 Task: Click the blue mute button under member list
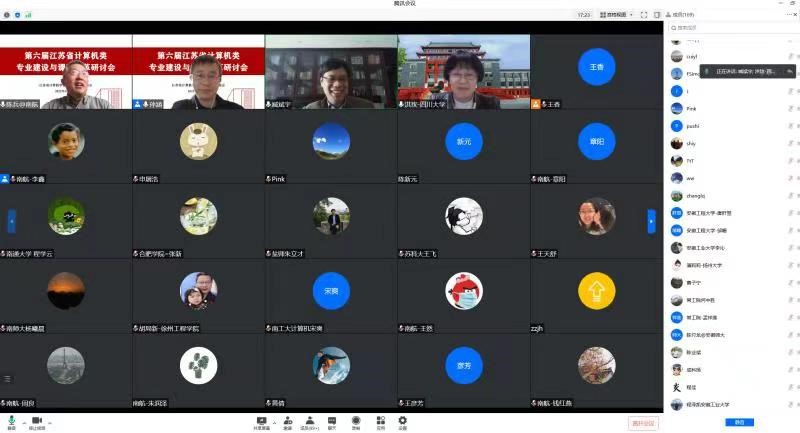point(739,422)
